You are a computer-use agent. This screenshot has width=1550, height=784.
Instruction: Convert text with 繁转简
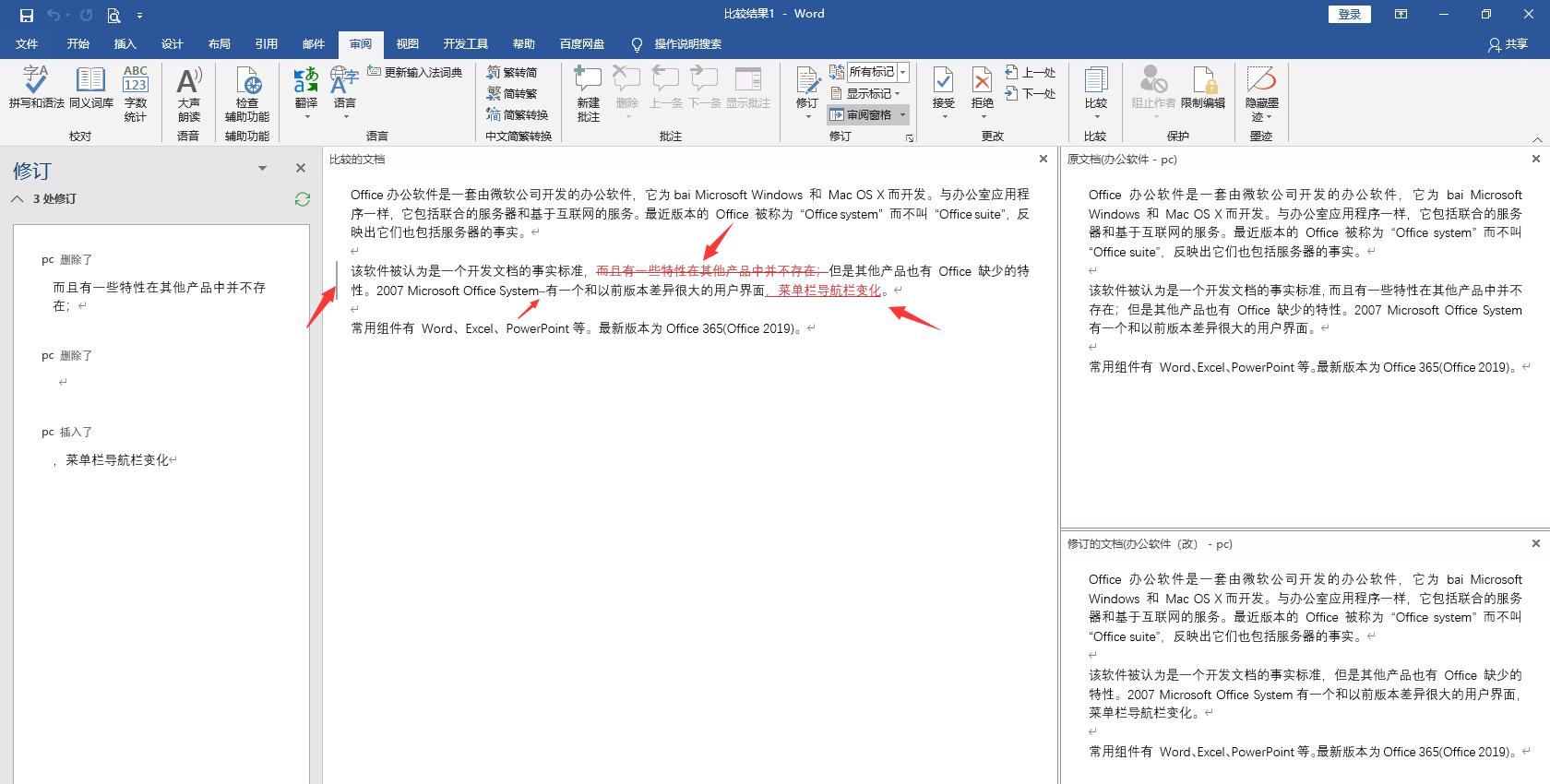pos(512,72)
